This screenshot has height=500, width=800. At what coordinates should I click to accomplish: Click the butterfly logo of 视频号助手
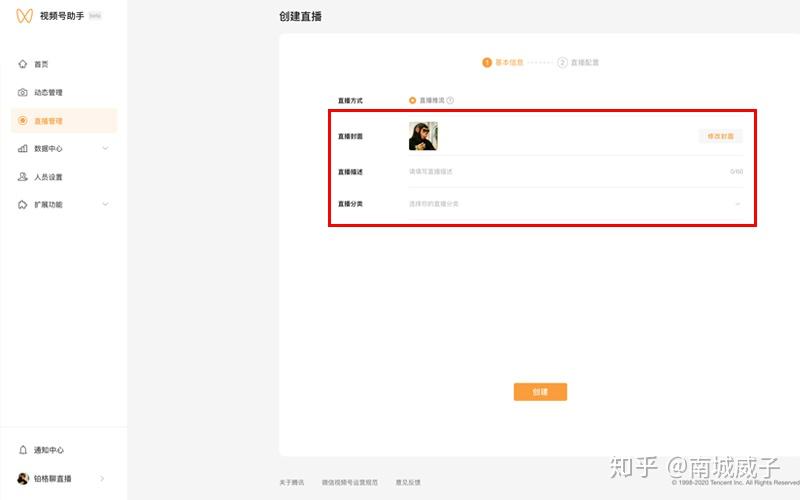tap(24, 16)
